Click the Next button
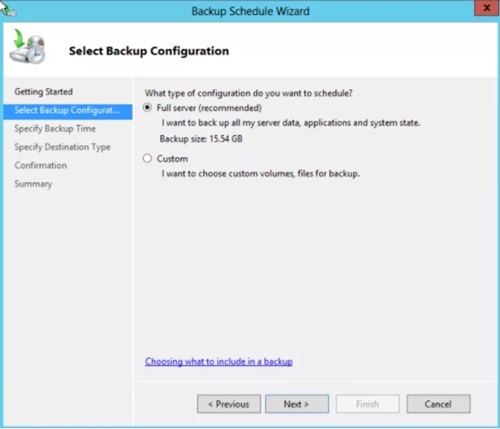500x429 pixels. [x=297, y=404]
